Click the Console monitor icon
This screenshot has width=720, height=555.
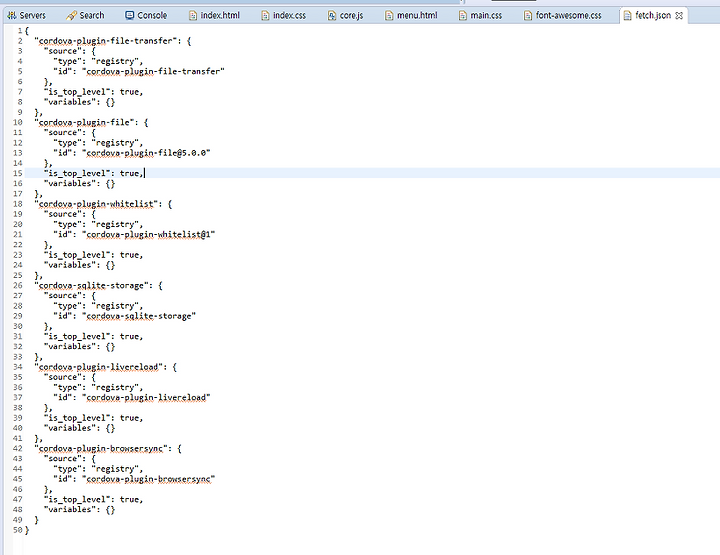[130, 16]
